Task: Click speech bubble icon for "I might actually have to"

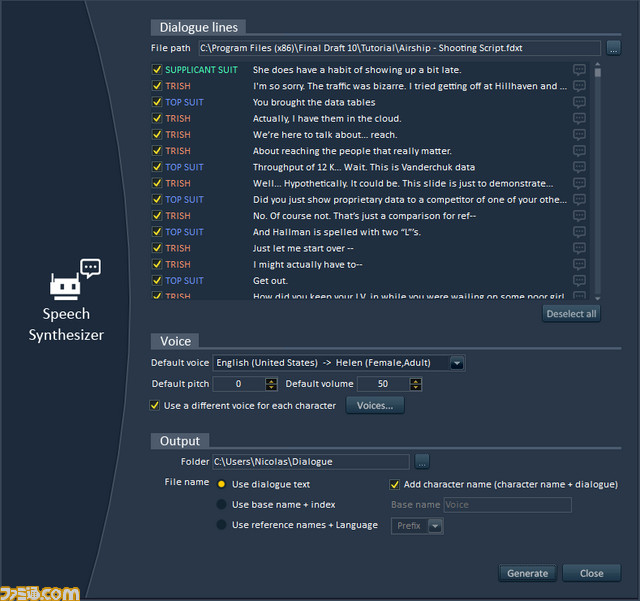Action: coord(579,264)
